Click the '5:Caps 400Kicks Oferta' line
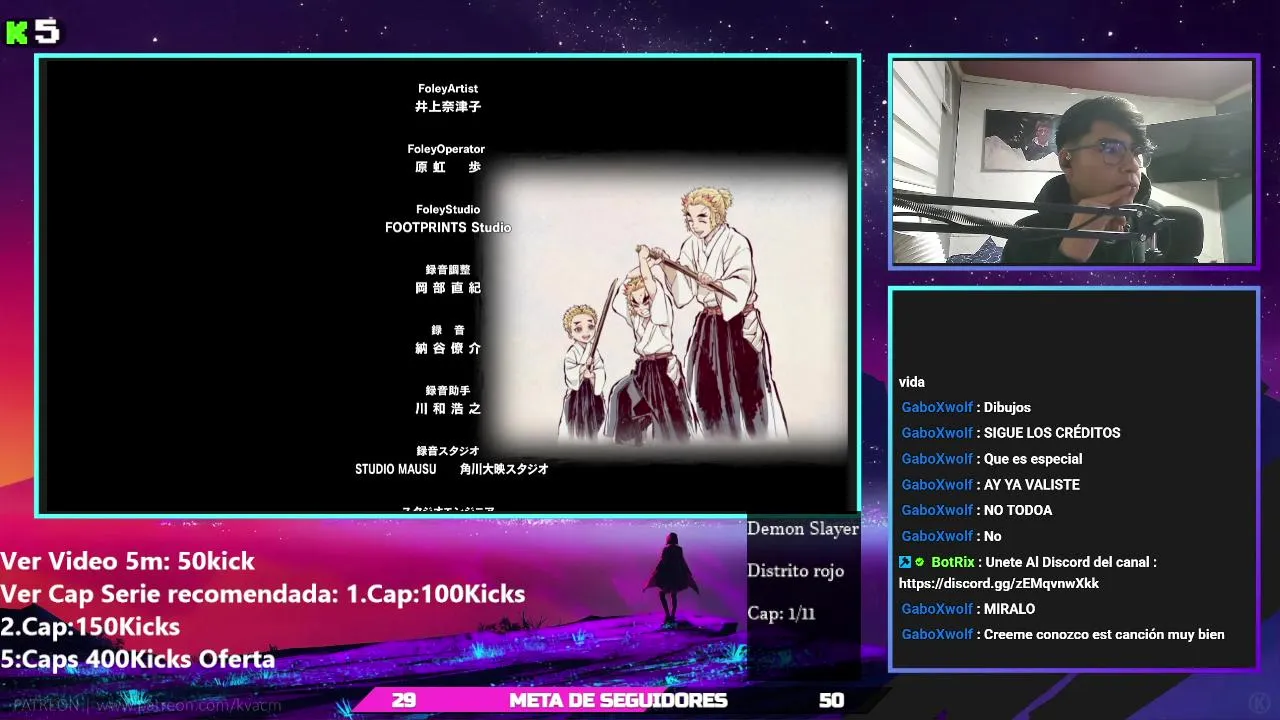 (138, 660)
